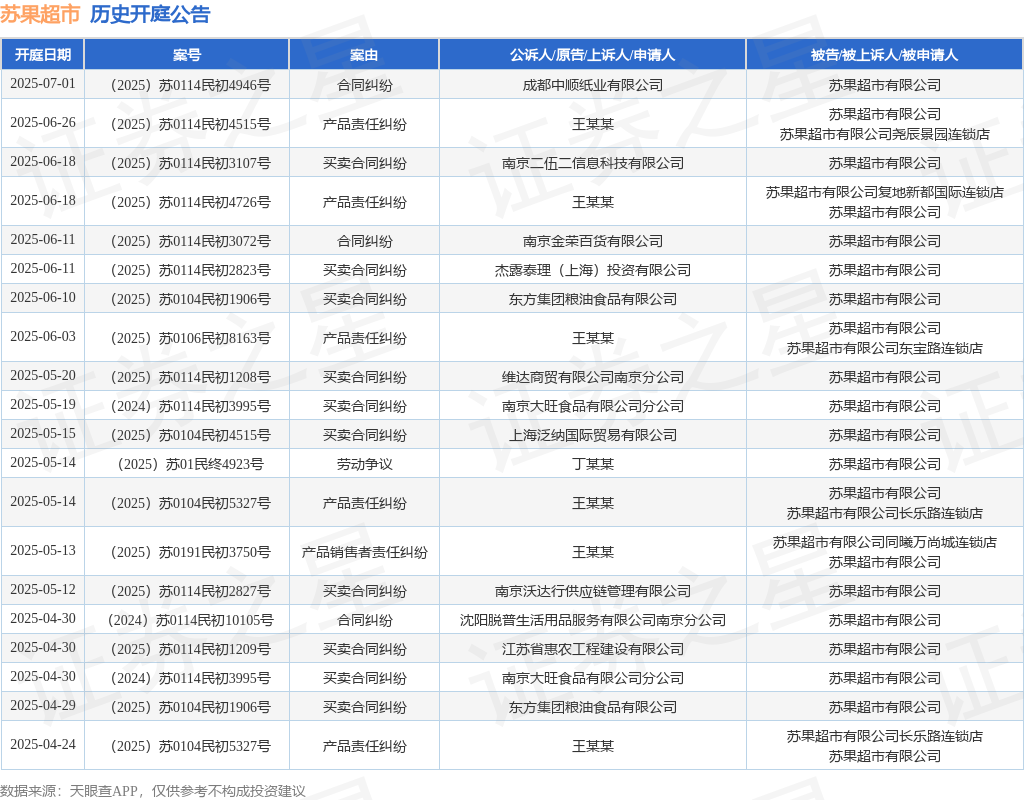Open 沈阳脱普生活用品服务有限公司南京分公司 entry
Image resolution: width=1024 pixels, height=800 pixels.
[x=592, y=620]
